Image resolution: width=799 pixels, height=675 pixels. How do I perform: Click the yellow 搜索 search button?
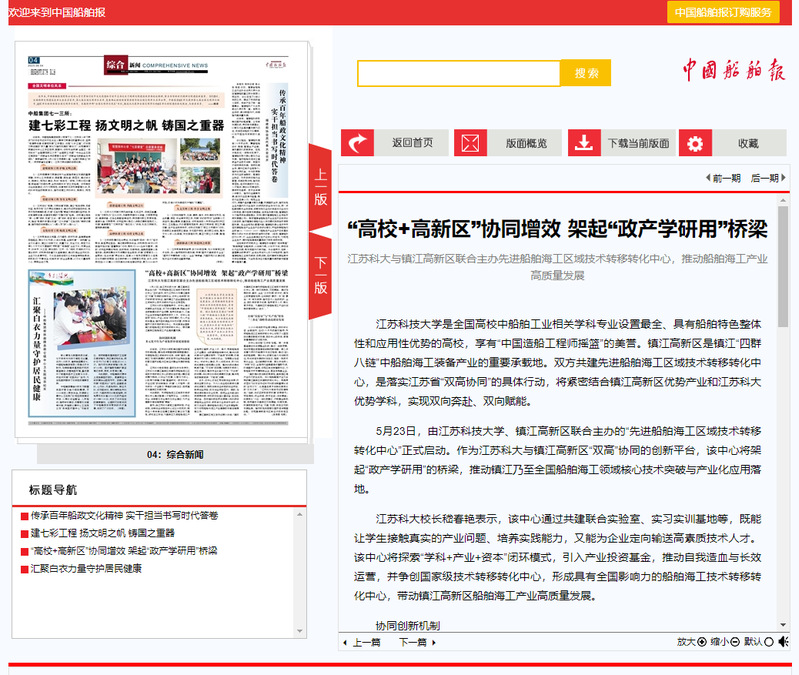586,73
